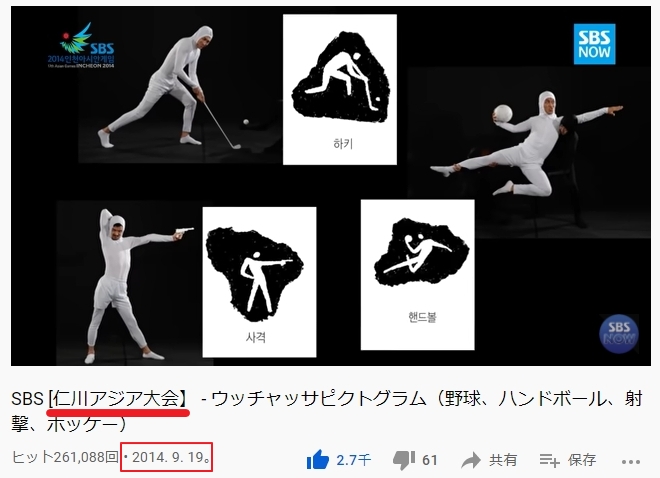Click the 仁川アジア大会 underlined title text

[117, 398]
